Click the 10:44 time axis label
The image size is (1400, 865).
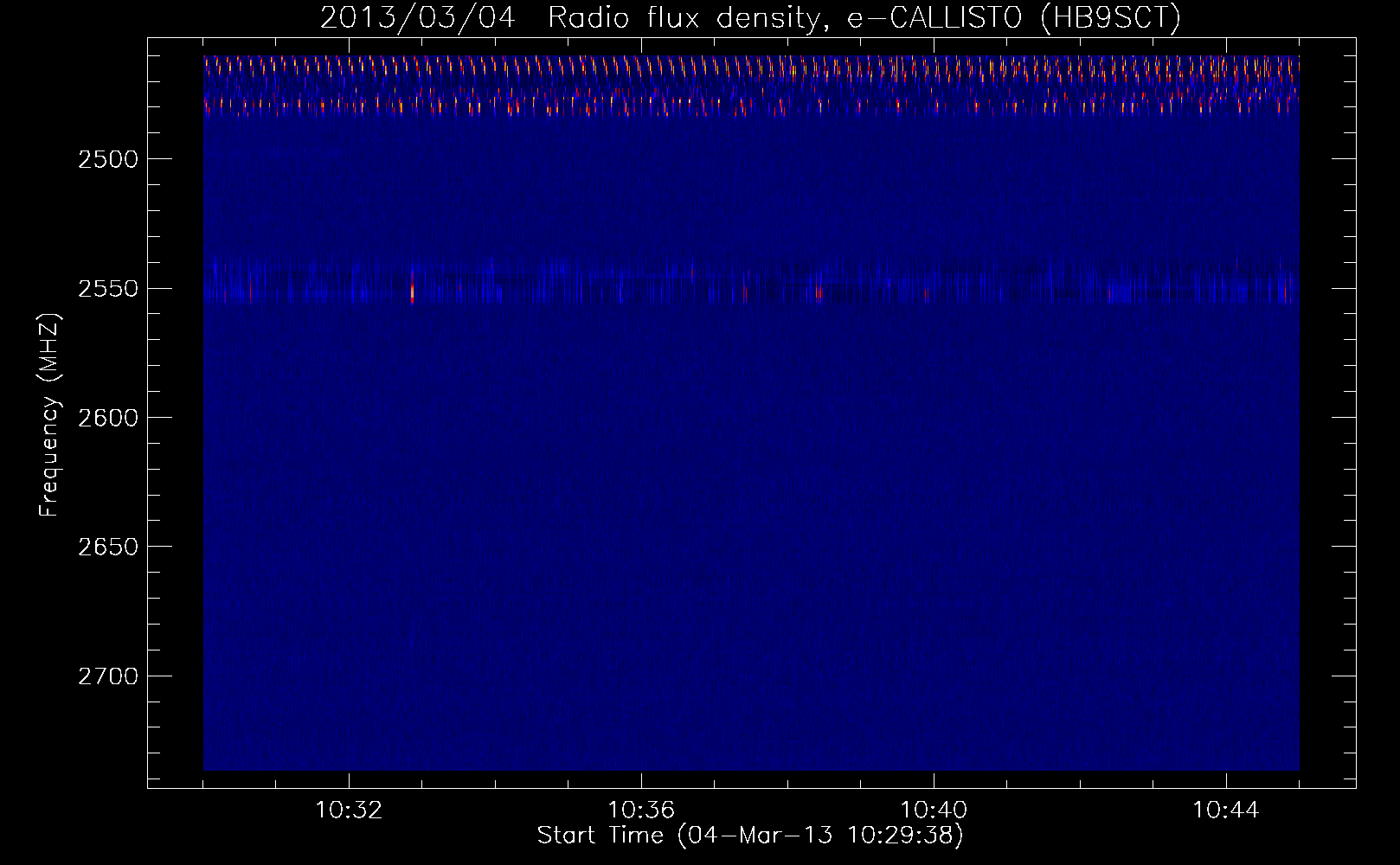pyautogui.click(x=1226, y=811)
